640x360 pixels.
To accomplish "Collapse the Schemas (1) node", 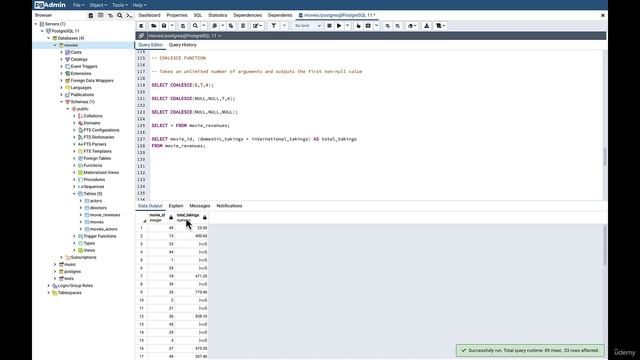I will (62, 102).
